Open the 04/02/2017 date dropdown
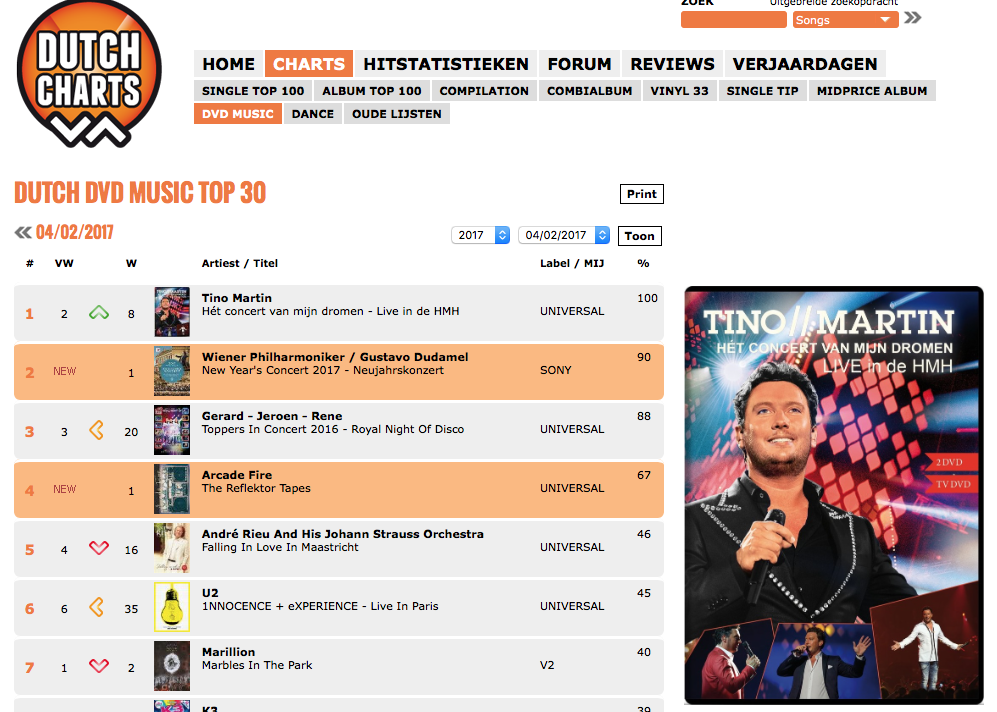Image resolution: width=997 pixels, height=712 pixels. click(564, 235)
